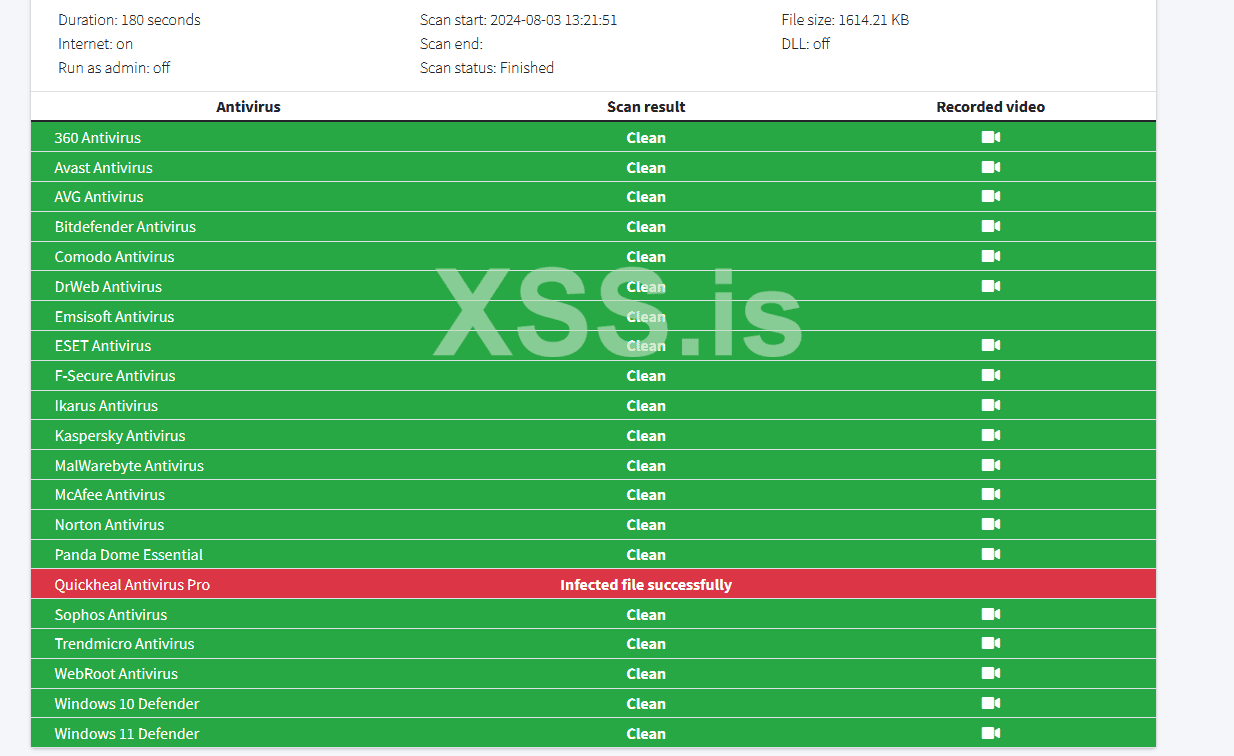Screen dimensions: 1234x756
Task: Open Avast Antivirus recorded video
Action: [x=990, y=167]
